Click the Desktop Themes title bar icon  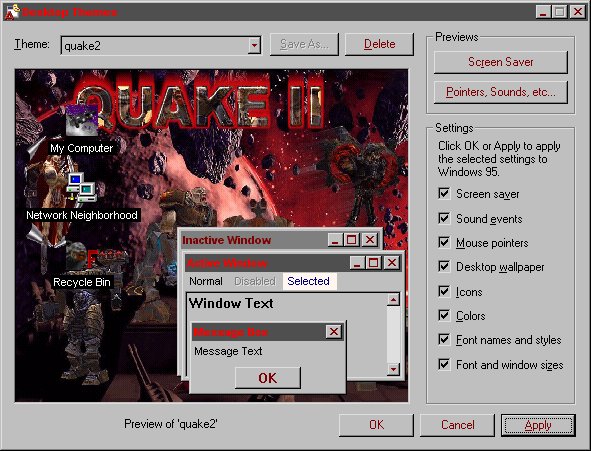coord(12,12)
